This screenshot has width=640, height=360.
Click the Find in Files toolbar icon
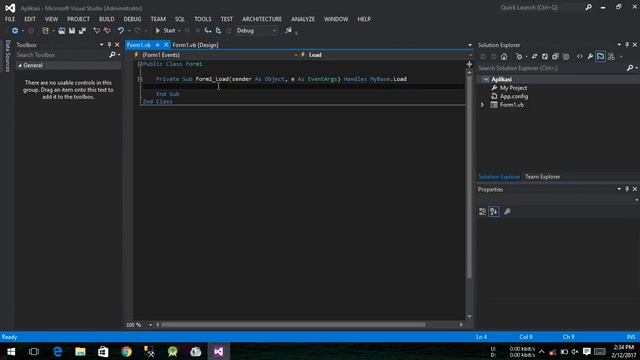coord(289,31)
